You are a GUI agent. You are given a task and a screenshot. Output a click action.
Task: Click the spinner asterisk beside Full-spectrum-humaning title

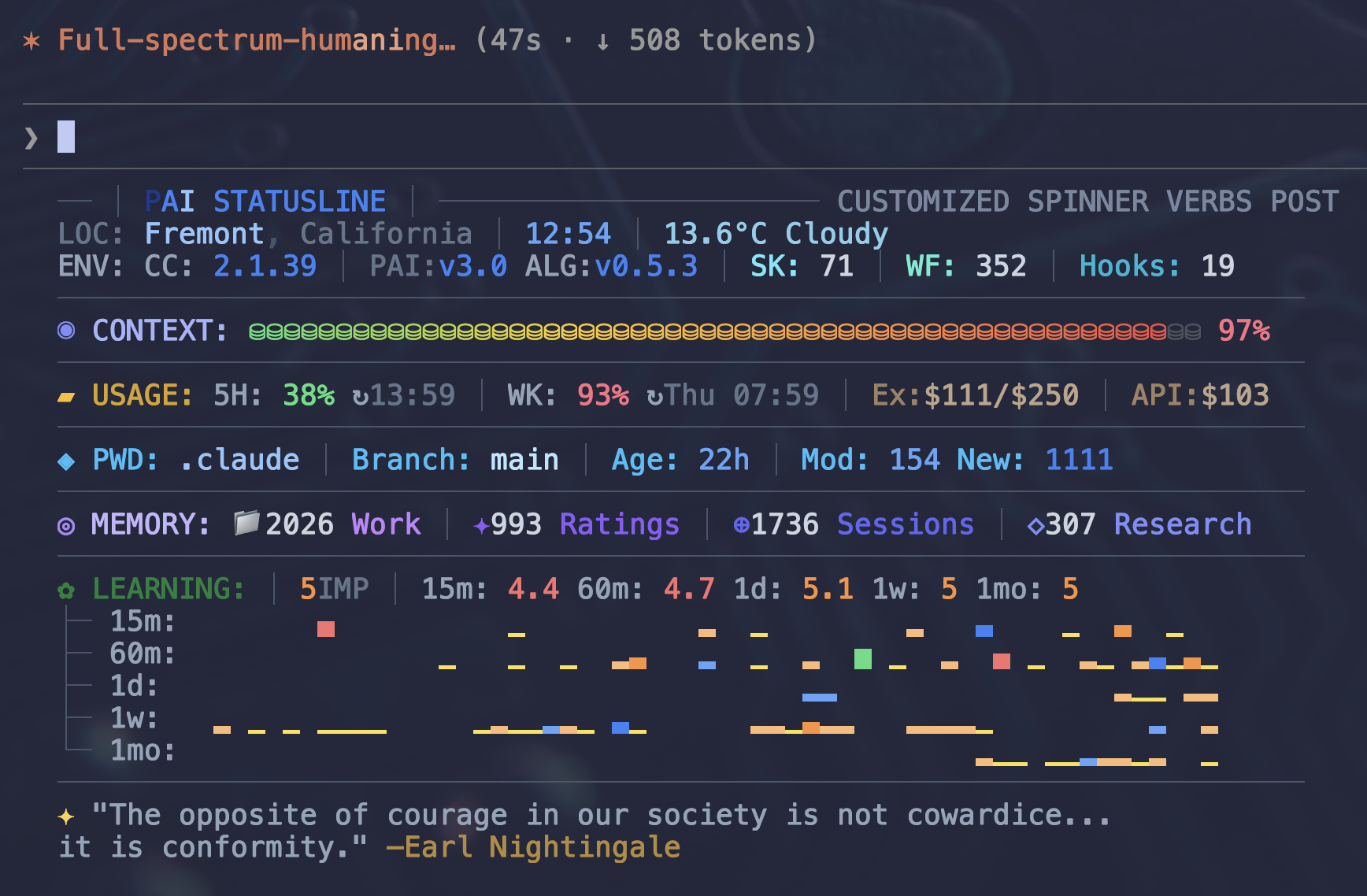[x=30, y=40]
